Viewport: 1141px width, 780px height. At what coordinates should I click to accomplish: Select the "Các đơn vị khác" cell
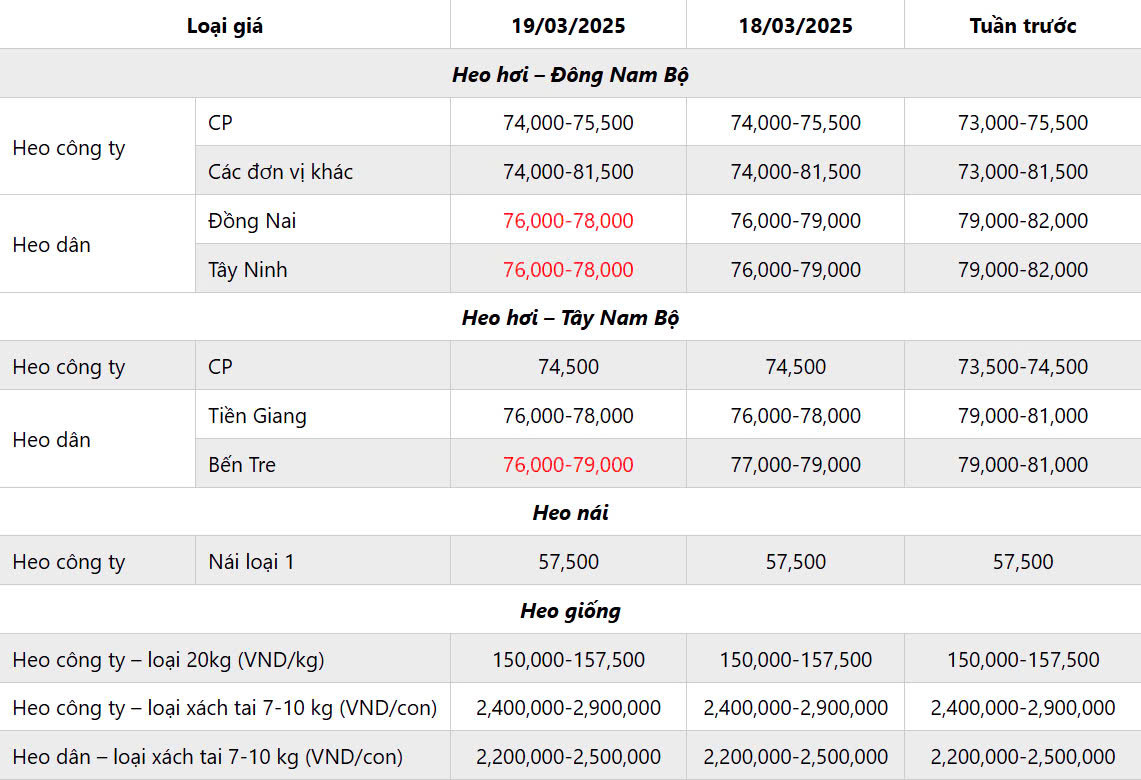[x=280, y=172]
